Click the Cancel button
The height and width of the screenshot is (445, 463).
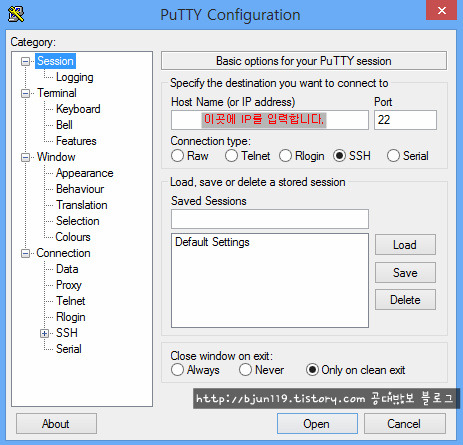click(x=405, y=424)
